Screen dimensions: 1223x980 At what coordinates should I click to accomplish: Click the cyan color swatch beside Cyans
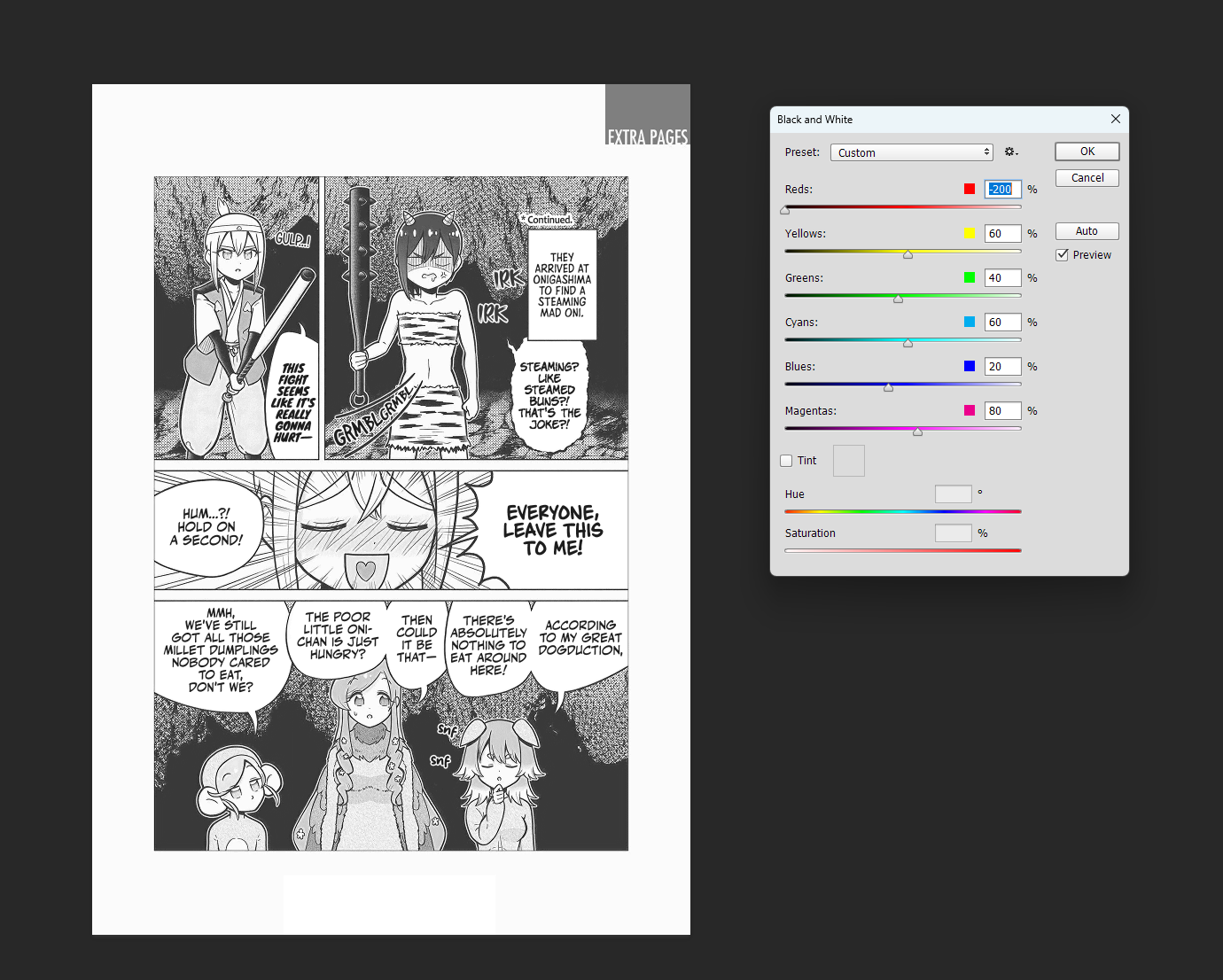(x=970, y=322)
